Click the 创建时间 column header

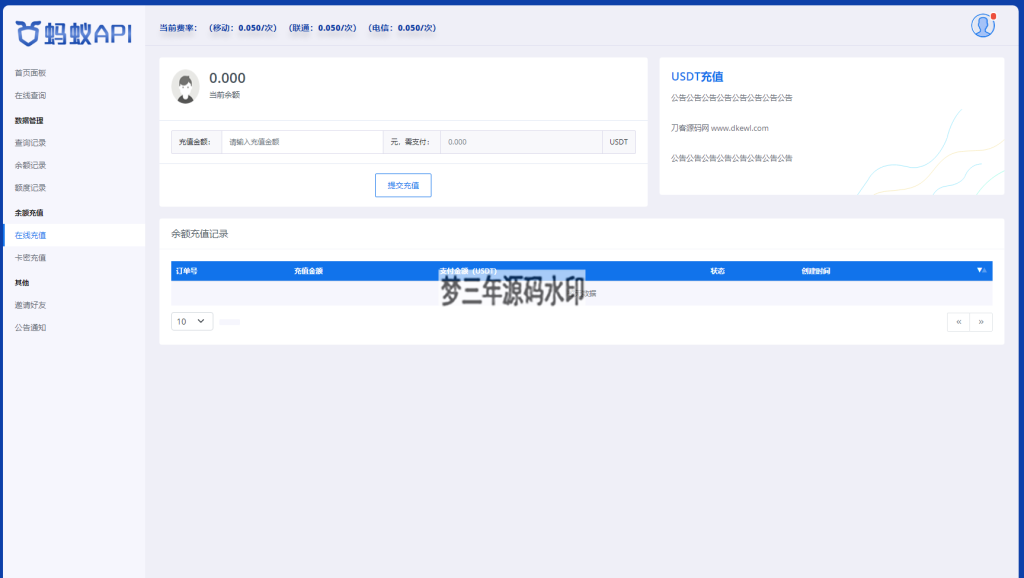point(815,271)
